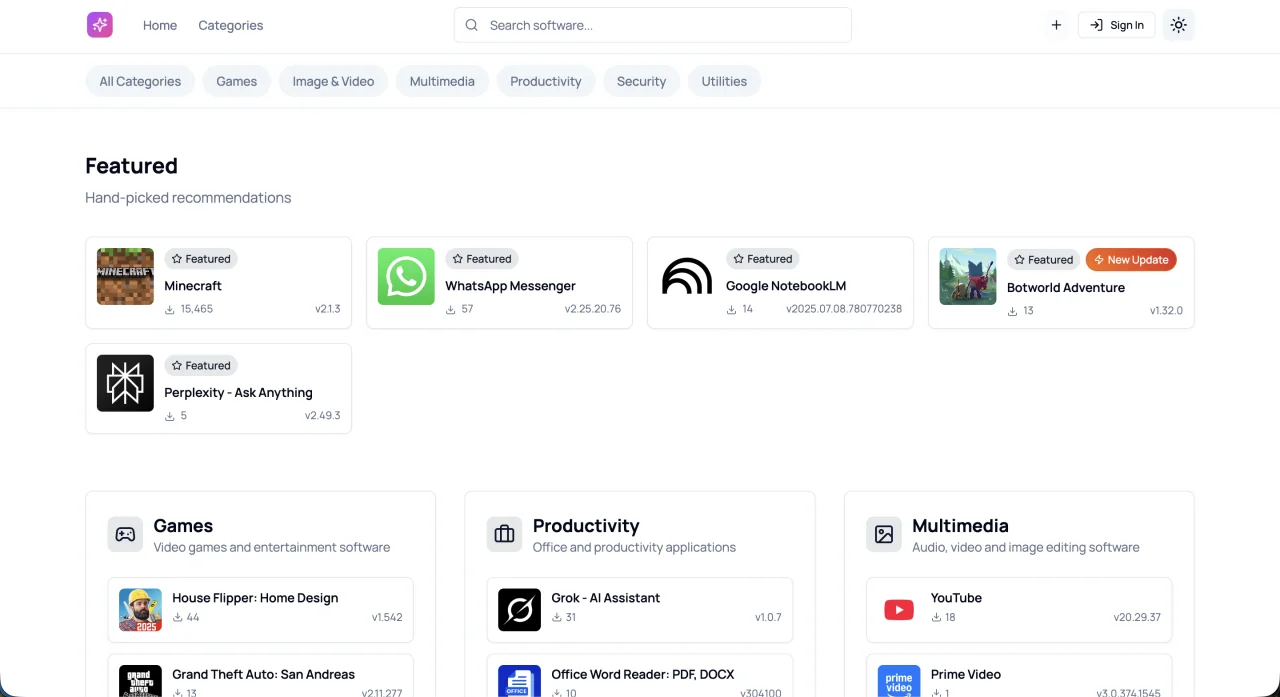Screen dimensions: 1280x697
Task: Click NotebookLM version v2025.07.08.780770238
Action: (x=844, y=309)
